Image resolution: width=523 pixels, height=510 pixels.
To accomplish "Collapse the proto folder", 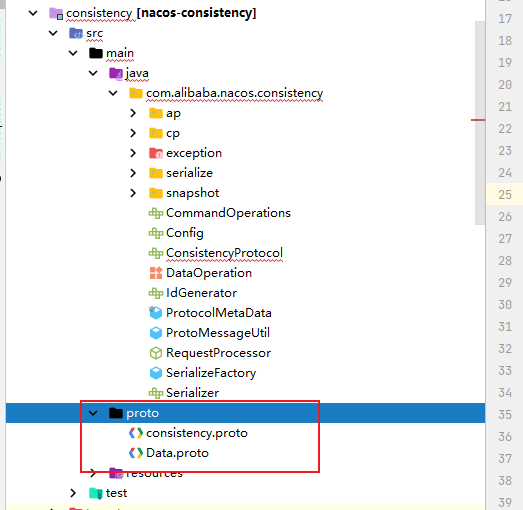I will pyautogui.click(x=93, y=413).
